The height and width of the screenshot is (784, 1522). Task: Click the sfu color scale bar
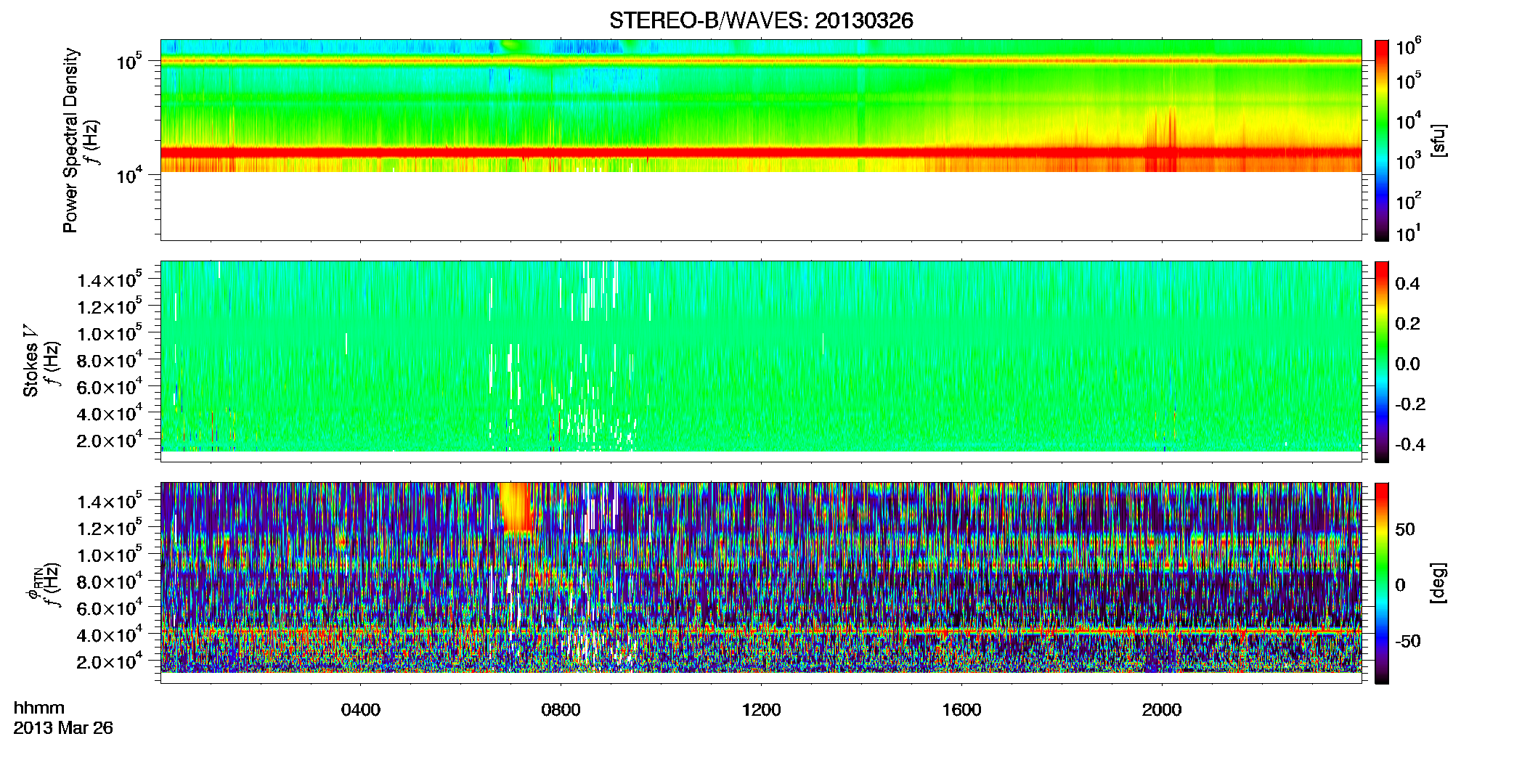click(1382, 140)
